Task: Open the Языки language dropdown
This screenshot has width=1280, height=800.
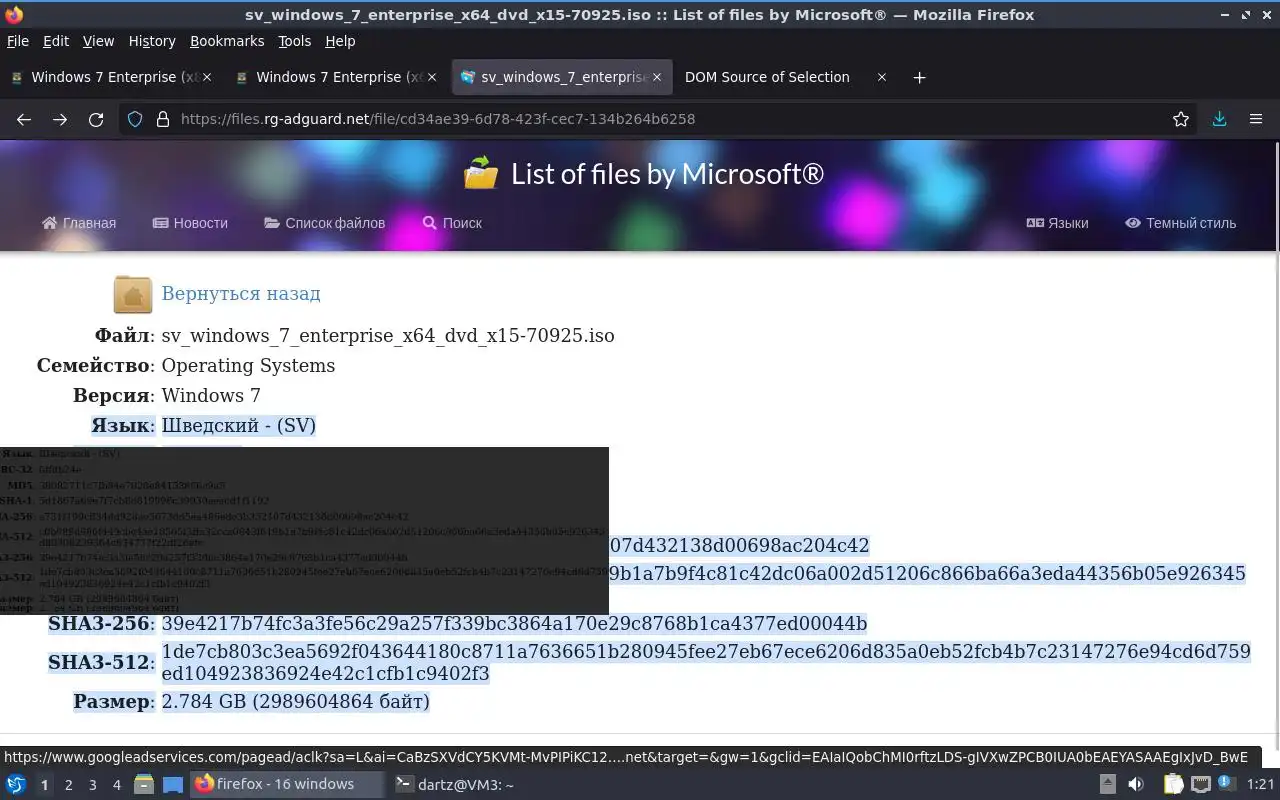Action: [1057, 223]
